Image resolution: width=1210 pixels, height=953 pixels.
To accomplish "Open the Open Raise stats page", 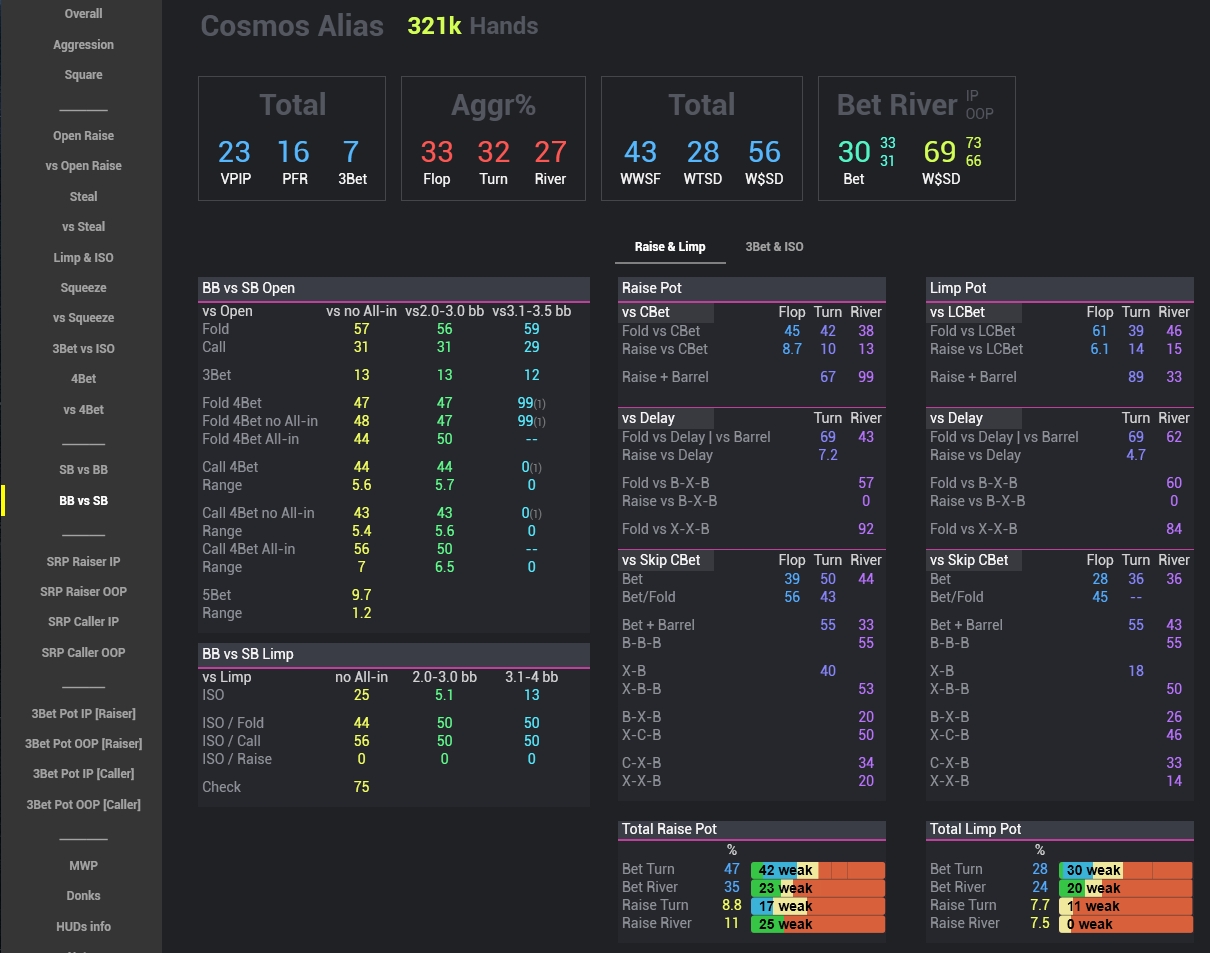I will coord(83,135).
